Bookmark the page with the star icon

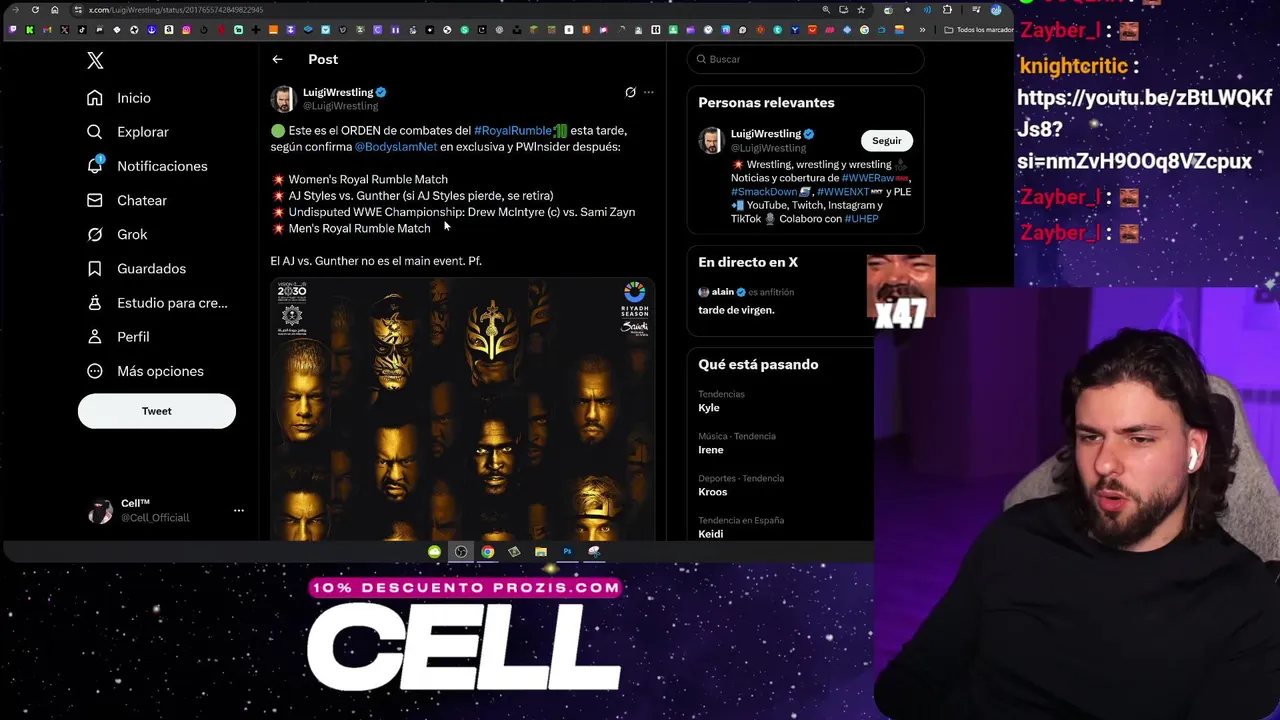click(x=861, y=10)
